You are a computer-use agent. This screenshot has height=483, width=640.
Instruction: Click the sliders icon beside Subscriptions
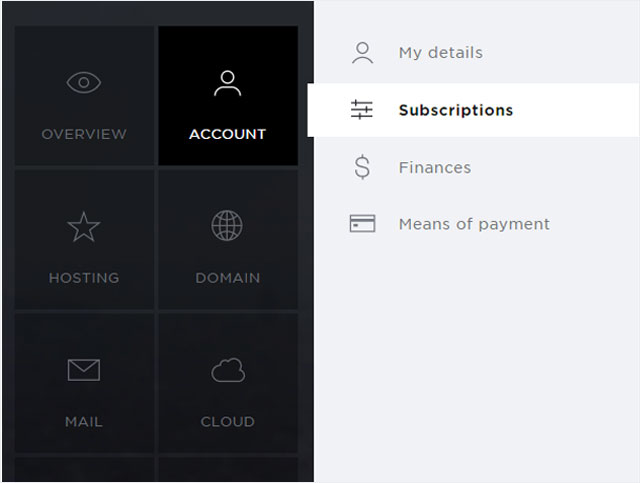(x=362, y=110)
